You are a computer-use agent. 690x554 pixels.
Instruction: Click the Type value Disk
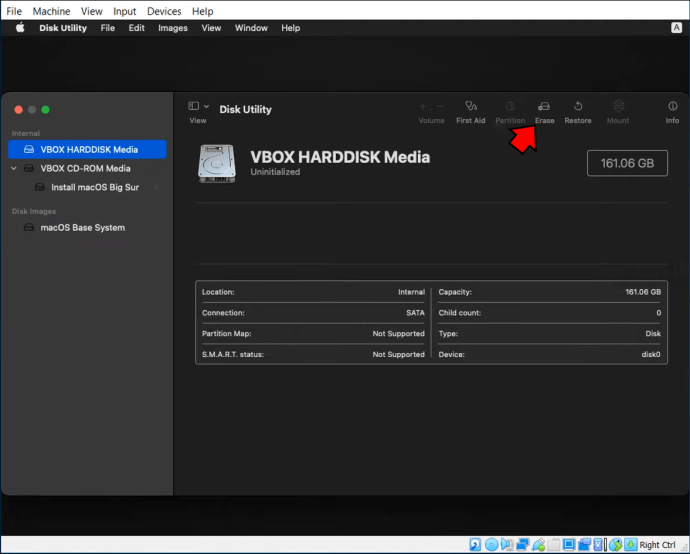[653, 334]
